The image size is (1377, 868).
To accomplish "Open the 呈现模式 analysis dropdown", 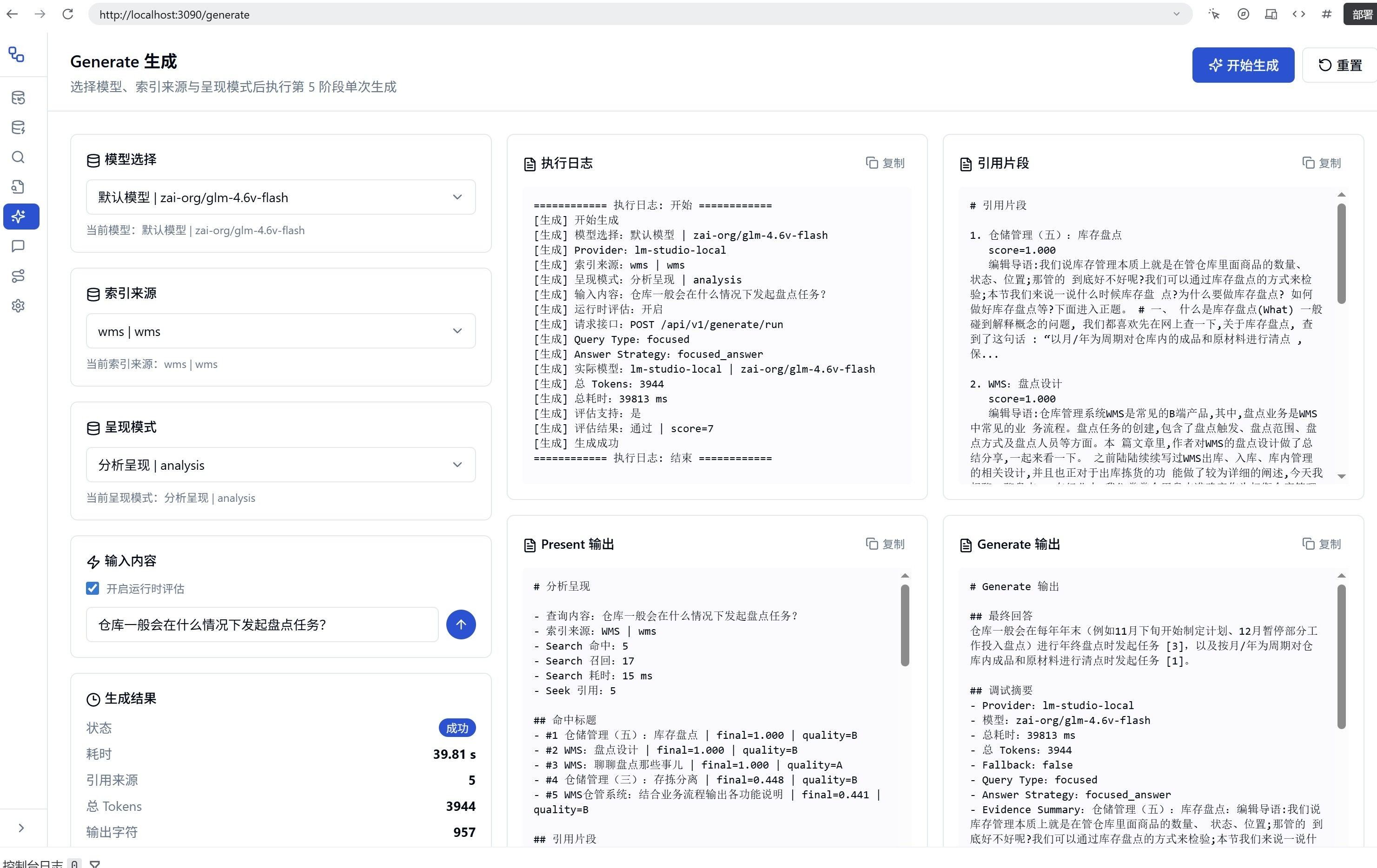I will tap(281, 465).
